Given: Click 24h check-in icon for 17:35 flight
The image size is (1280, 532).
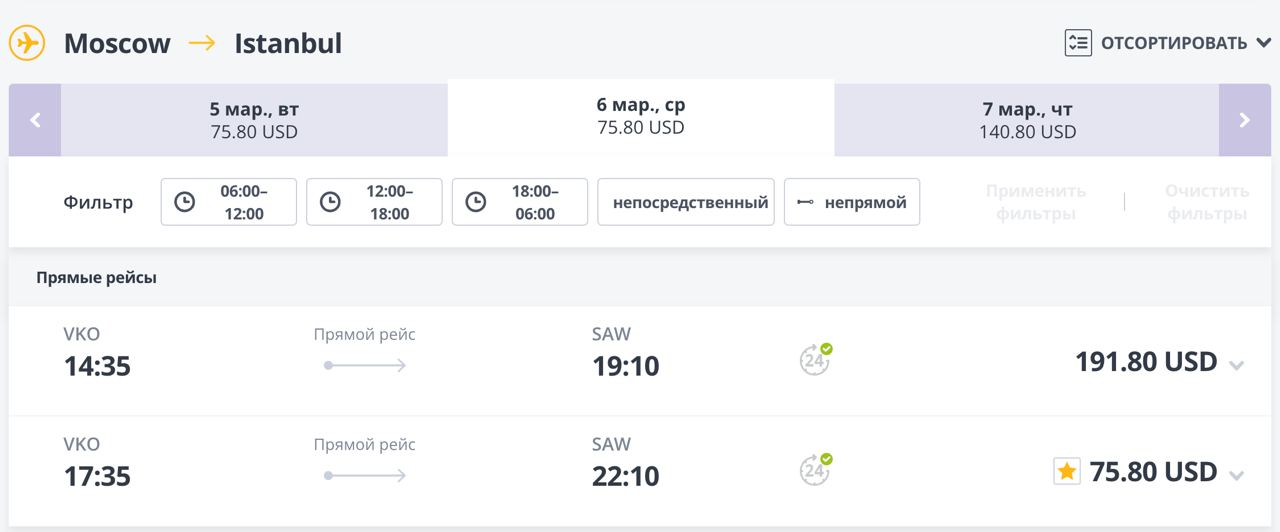Looking at the screenshot, I should coord(815,469).
